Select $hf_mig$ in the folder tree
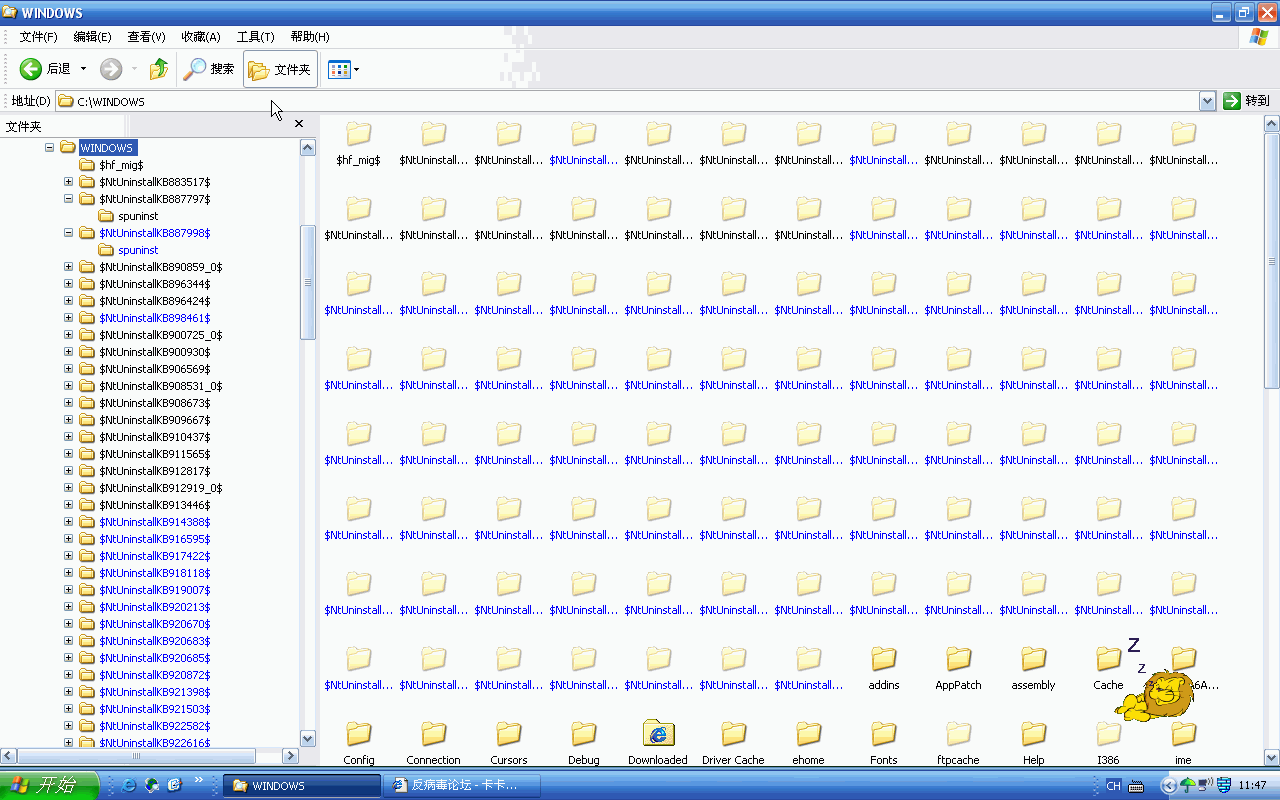The height and width of the screenshot is (800, 1280). pyautogui.click(x=121, y=165)
